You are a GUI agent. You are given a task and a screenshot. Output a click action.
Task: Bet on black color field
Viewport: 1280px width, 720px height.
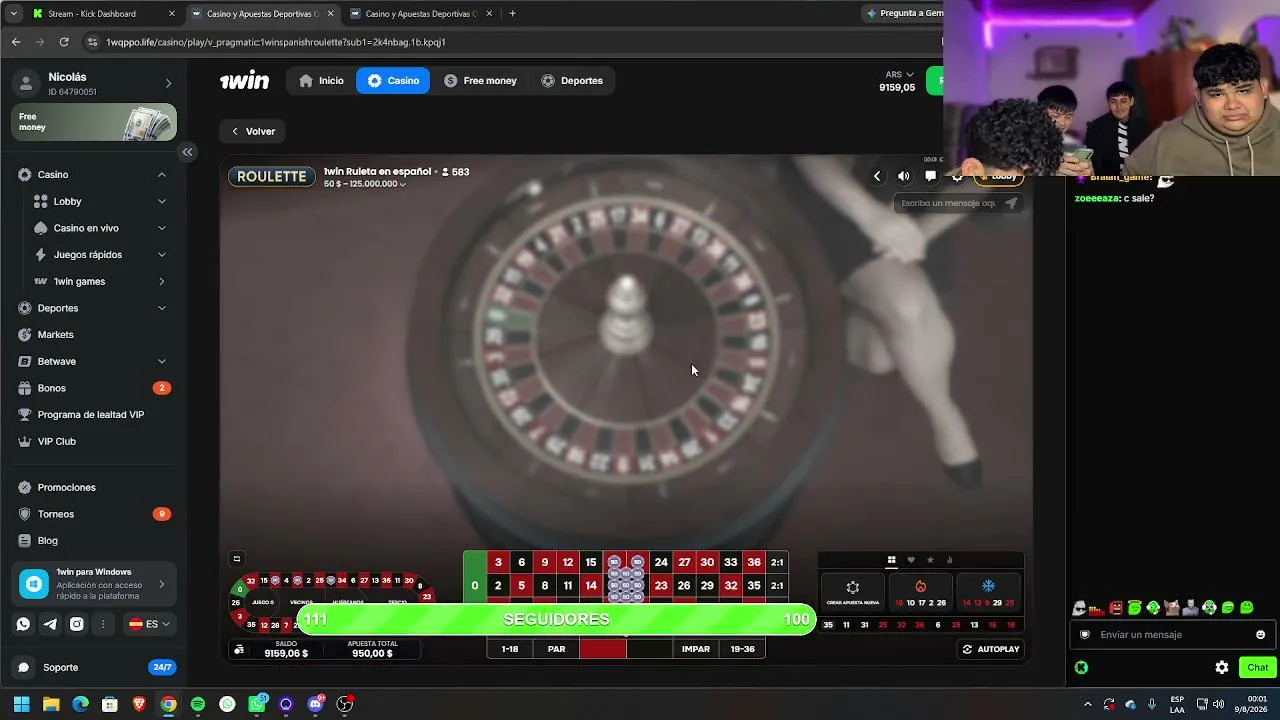tap(650, 649)
